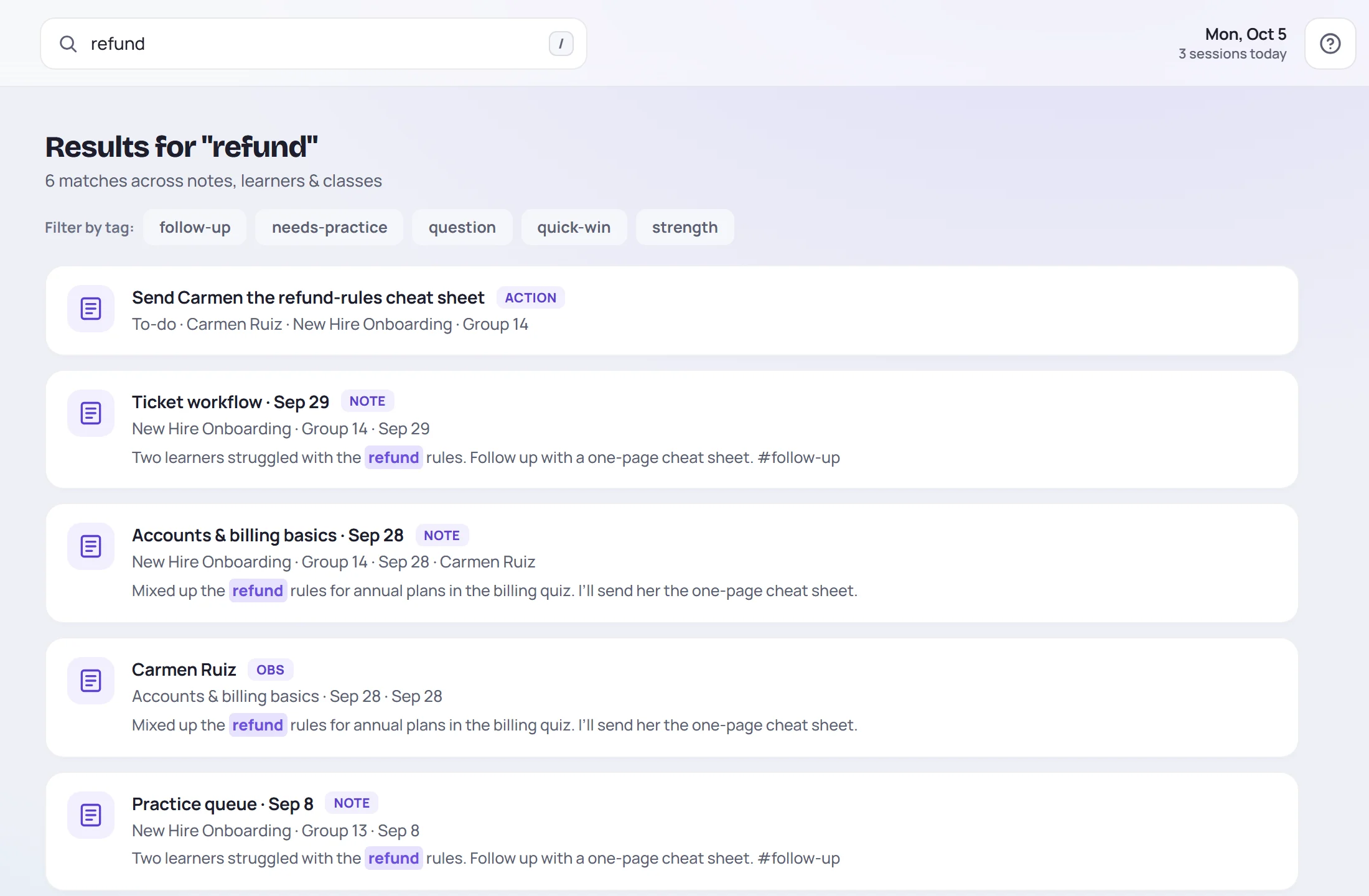Click '6 matches across notes, learners & classes'
1369x896 pixels.
click(x=213, y=180)
